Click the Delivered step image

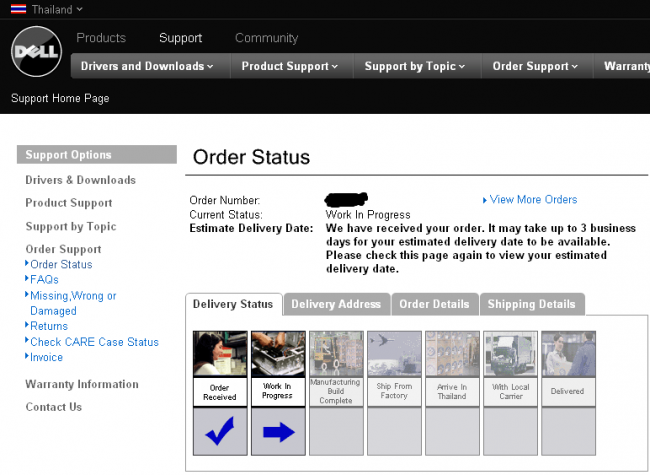pos(568,354)
